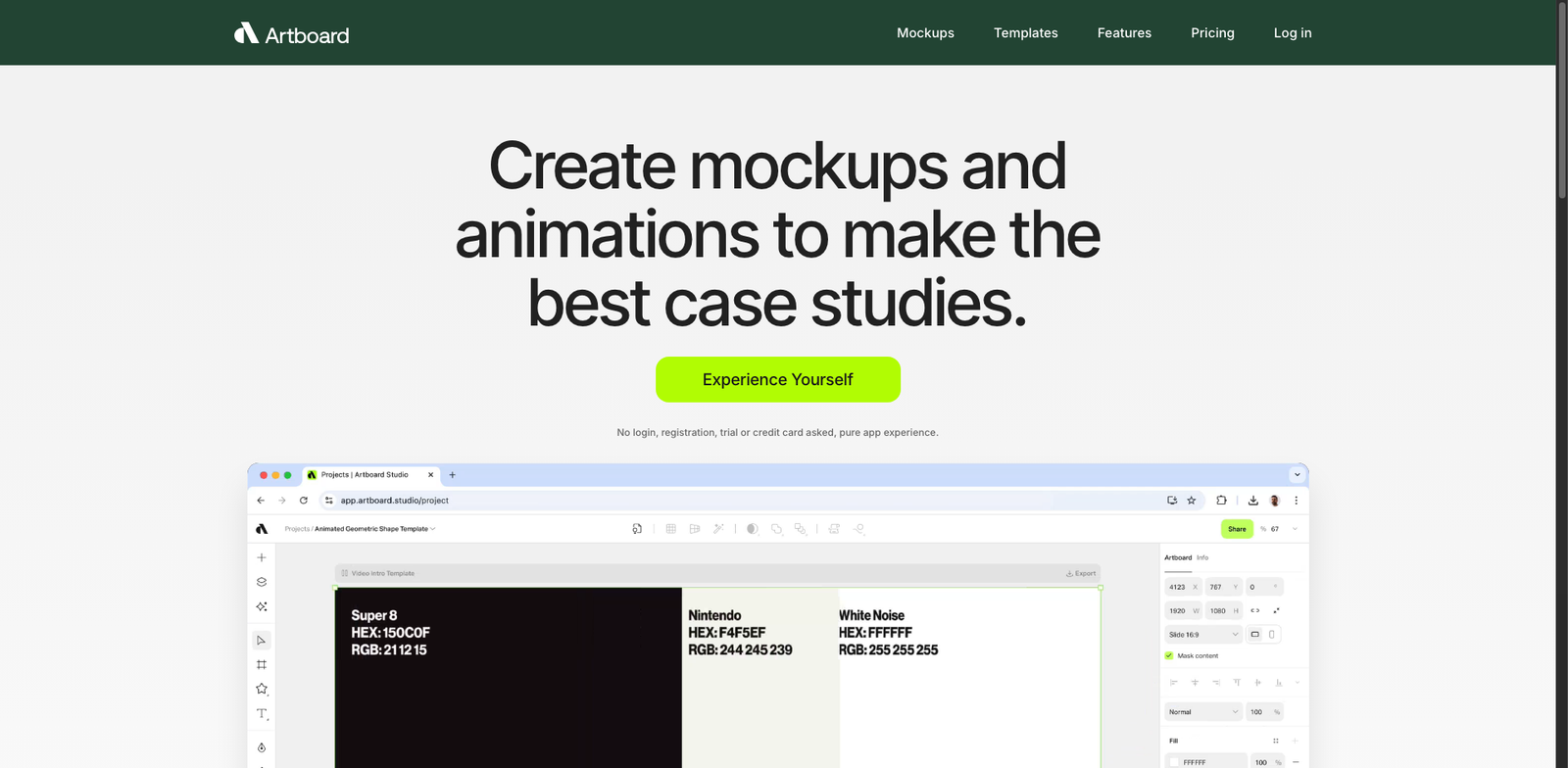
Task: Click the magic wand icon in toolbar
Action: pos(718,529)
